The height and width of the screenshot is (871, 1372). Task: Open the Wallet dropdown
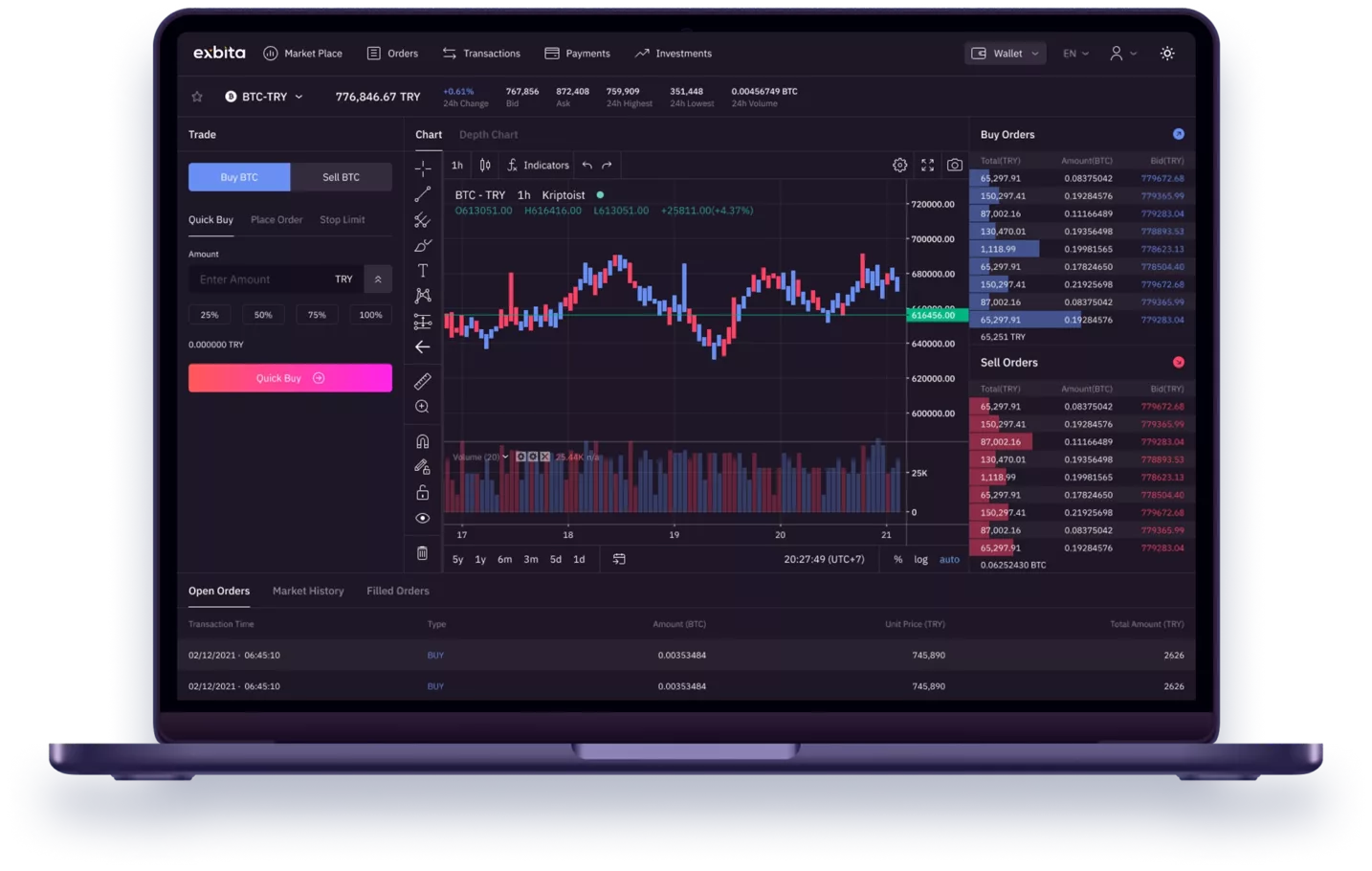(1005, 54)
